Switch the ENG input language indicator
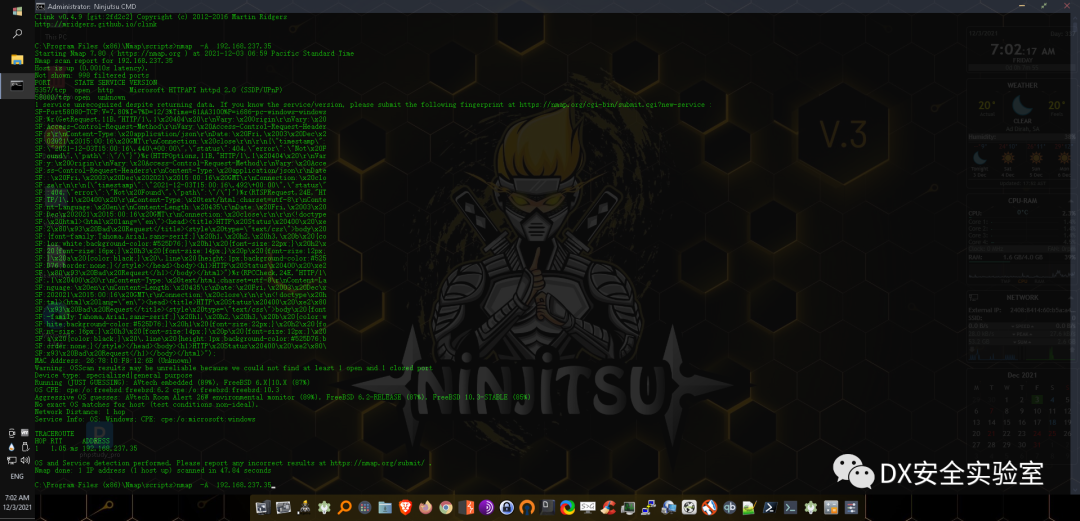1080x521 pixels. 17,477
